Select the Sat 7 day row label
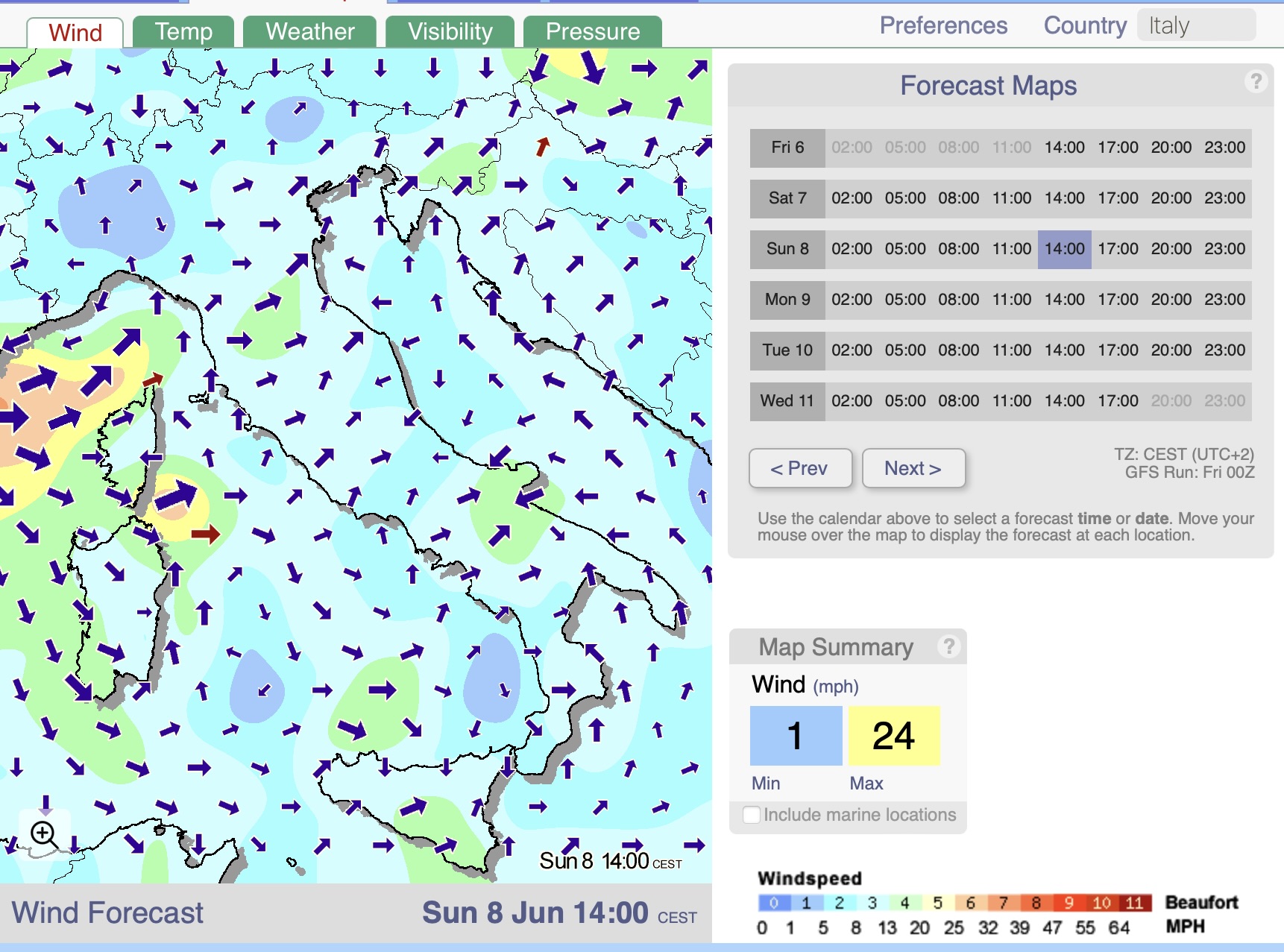The width and height of the screenshot is (1284, 952). tap(787, 198)
